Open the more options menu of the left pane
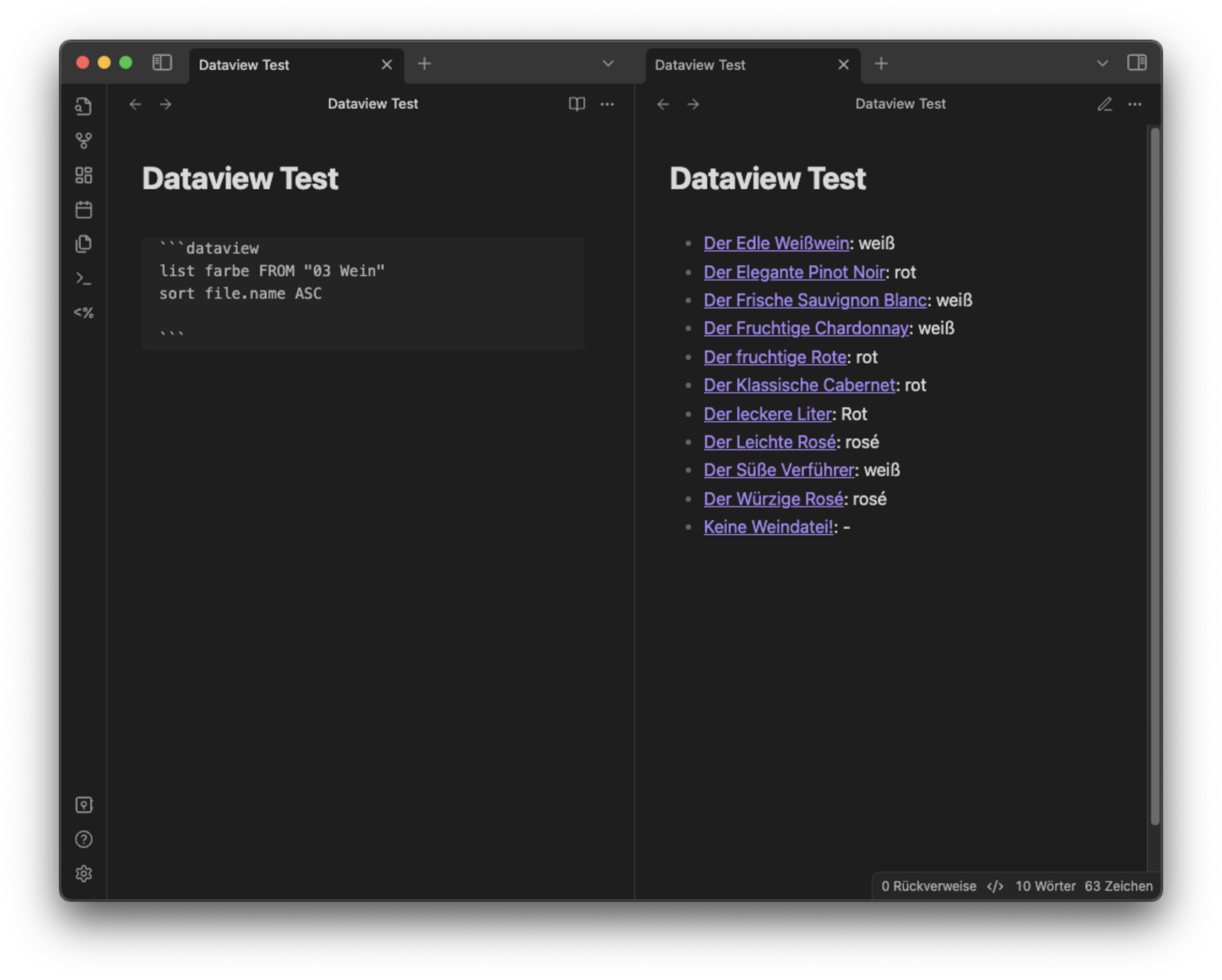This screenshot has width=1222, height=980. [607, 104]
